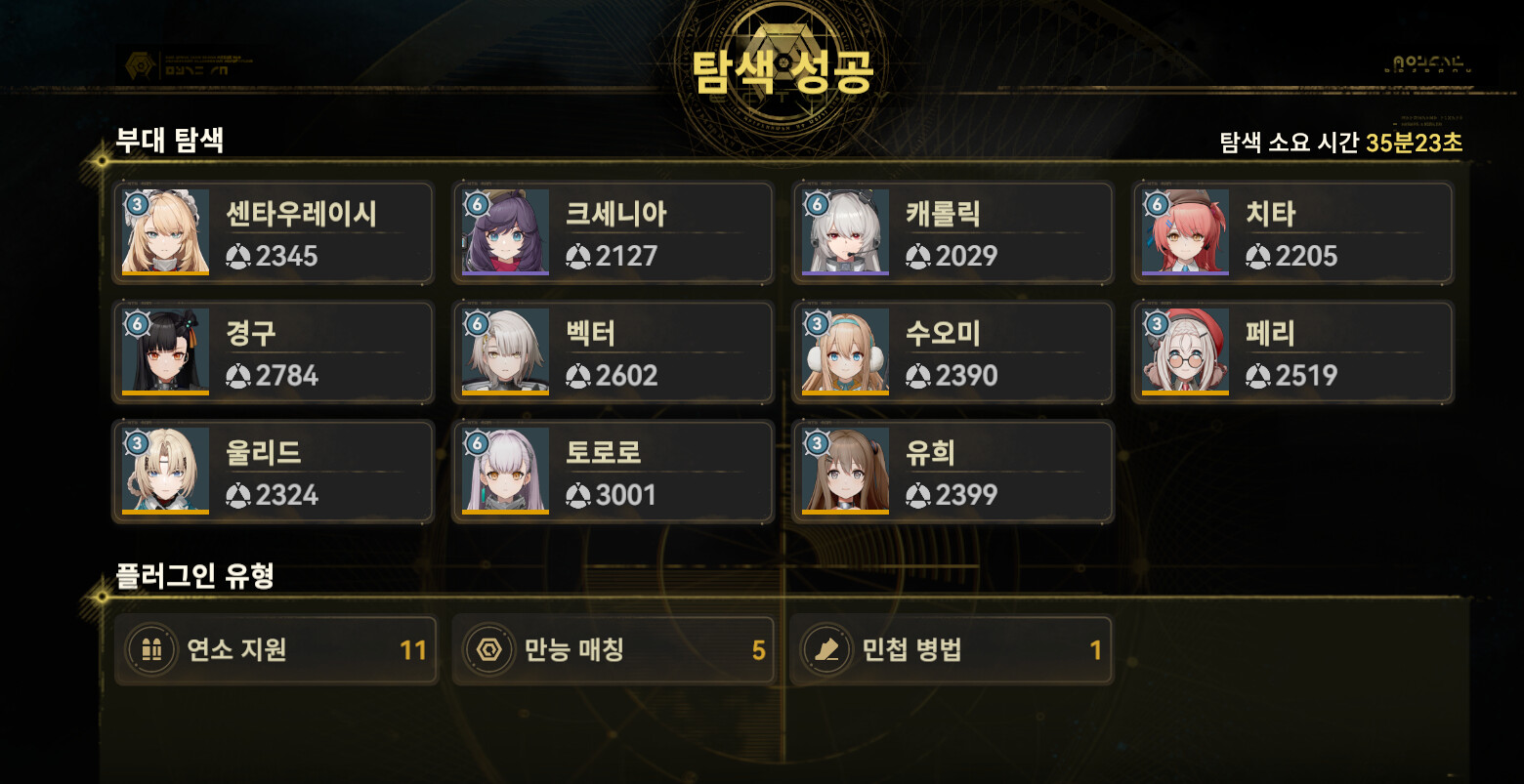Click the 만능 매칭 hexagon plugin icon
1524x784 pixels.
[x=489, y=650]
